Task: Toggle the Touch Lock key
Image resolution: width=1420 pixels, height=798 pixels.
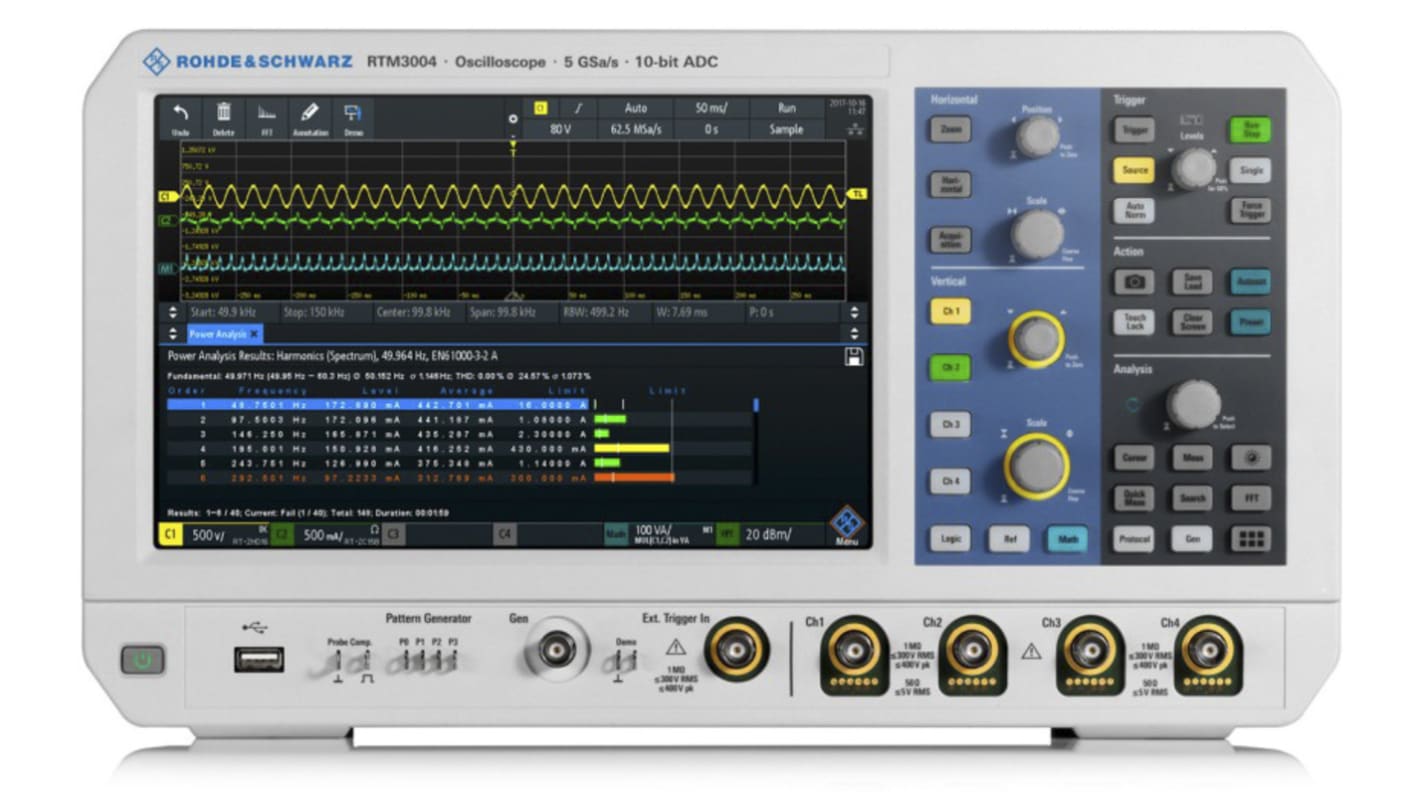Action: [x=1134, y=322]
